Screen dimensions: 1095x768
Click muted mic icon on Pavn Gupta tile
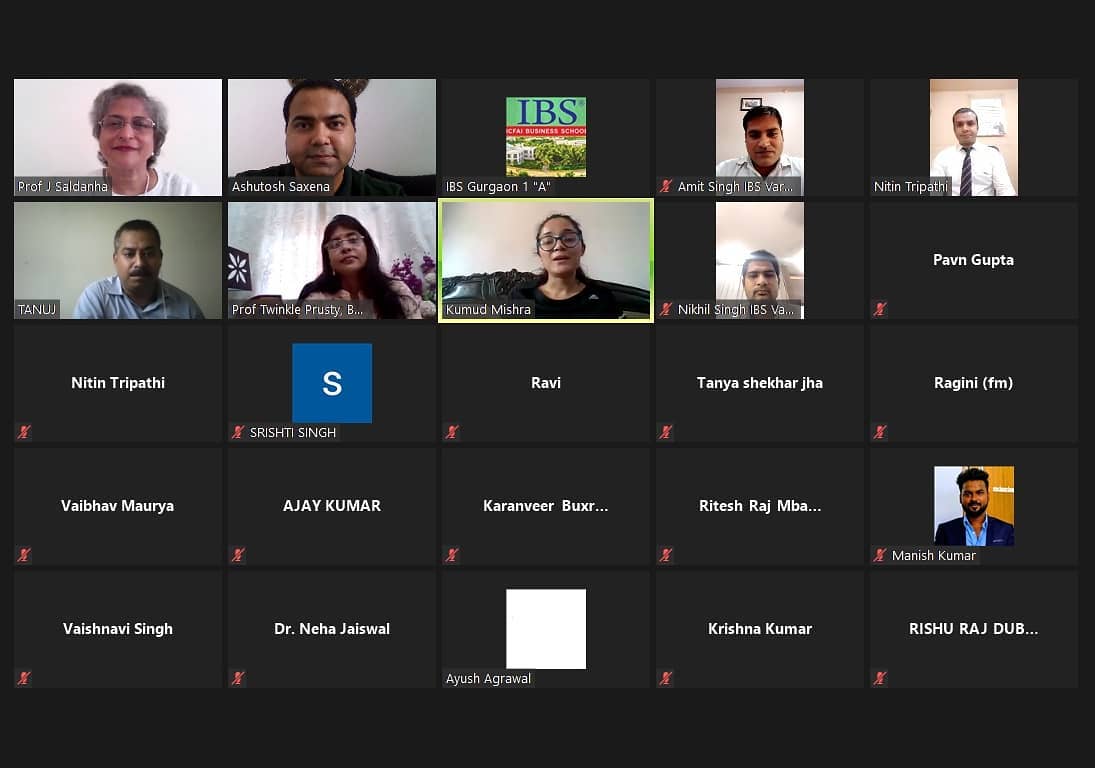pyautogui.click(x=880, y=309)
